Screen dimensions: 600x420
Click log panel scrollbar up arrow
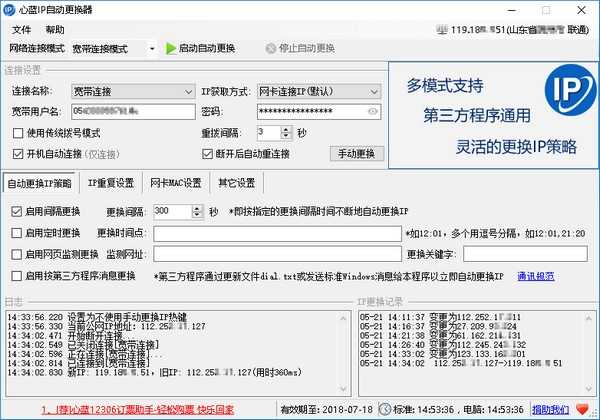point(343,318)
